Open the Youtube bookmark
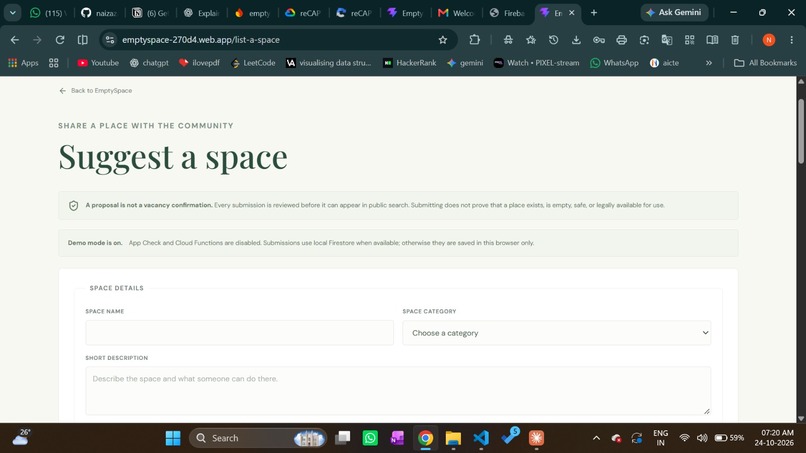Screen dimensions: 806x453 [98, 63]
